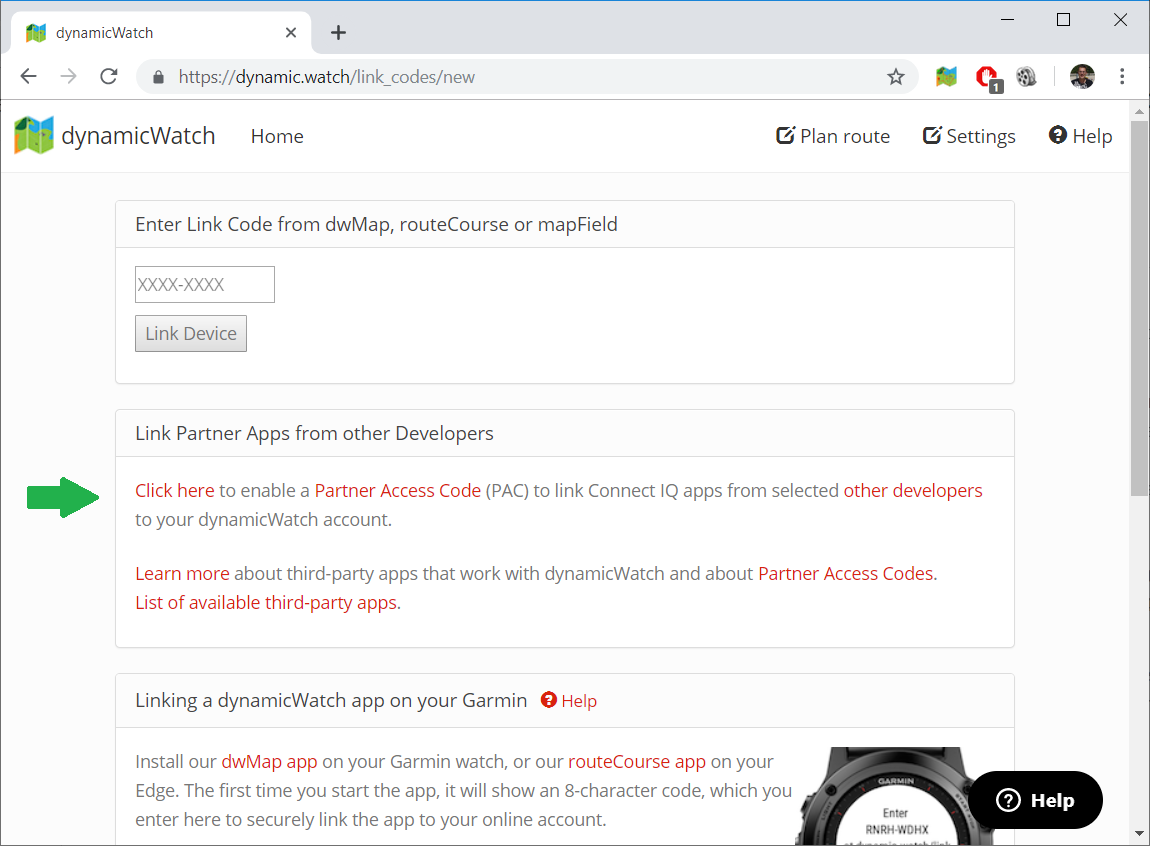
Task: Click the red ad-blocker extension icon
Action: (x=987, y=77)
